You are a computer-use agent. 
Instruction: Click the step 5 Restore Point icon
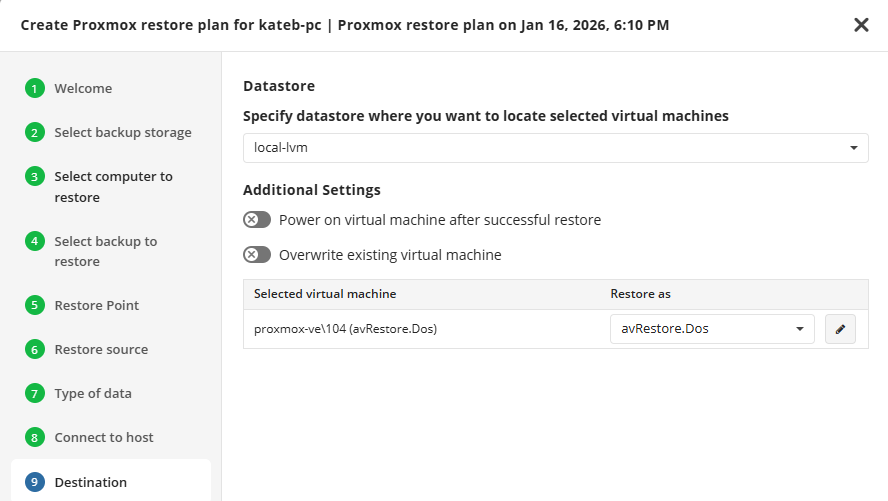(35, 306)
